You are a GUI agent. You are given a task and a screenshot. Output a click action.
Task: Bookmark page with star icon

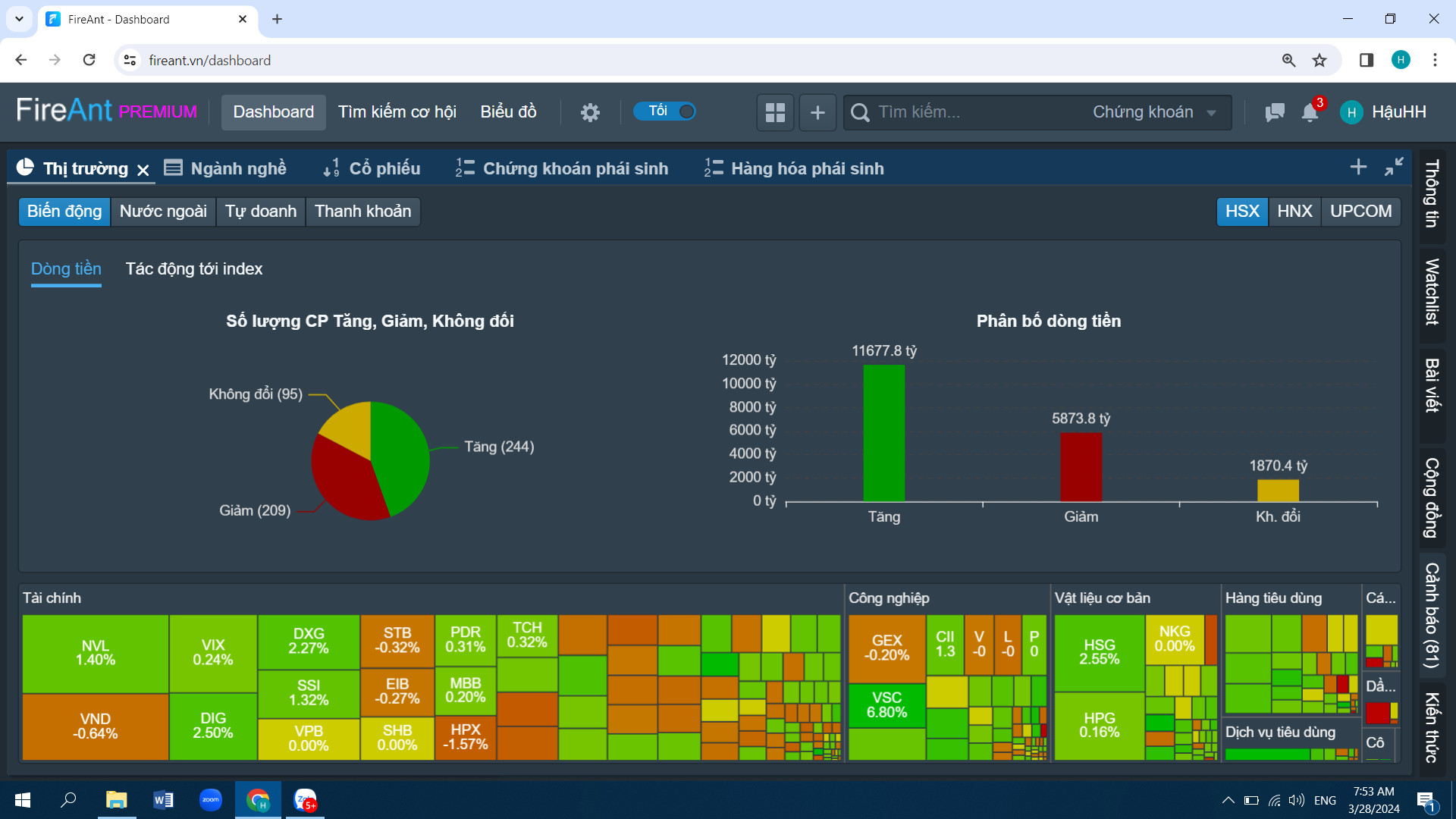pos(1319,60)
